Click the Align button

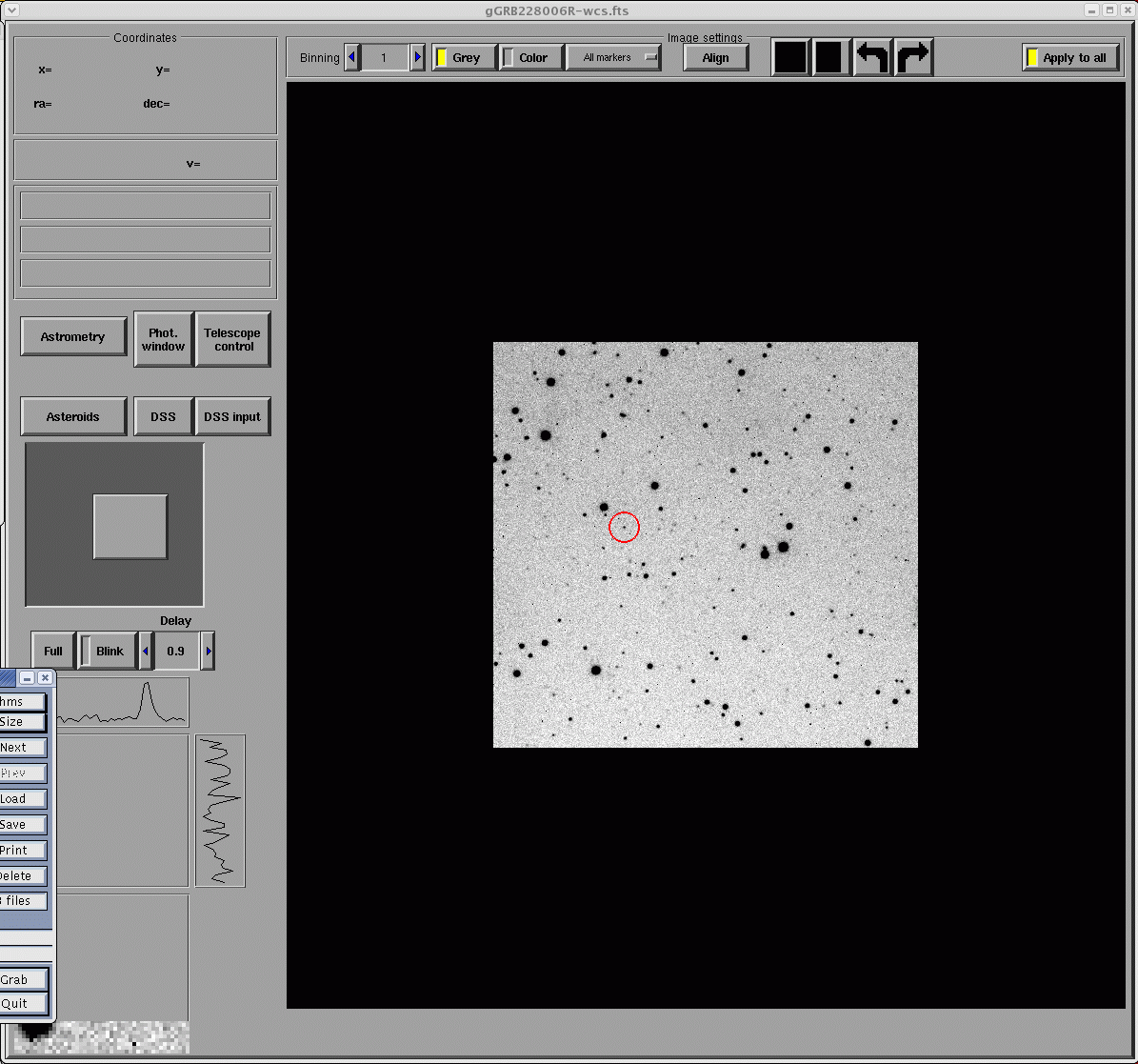(715, 57)
